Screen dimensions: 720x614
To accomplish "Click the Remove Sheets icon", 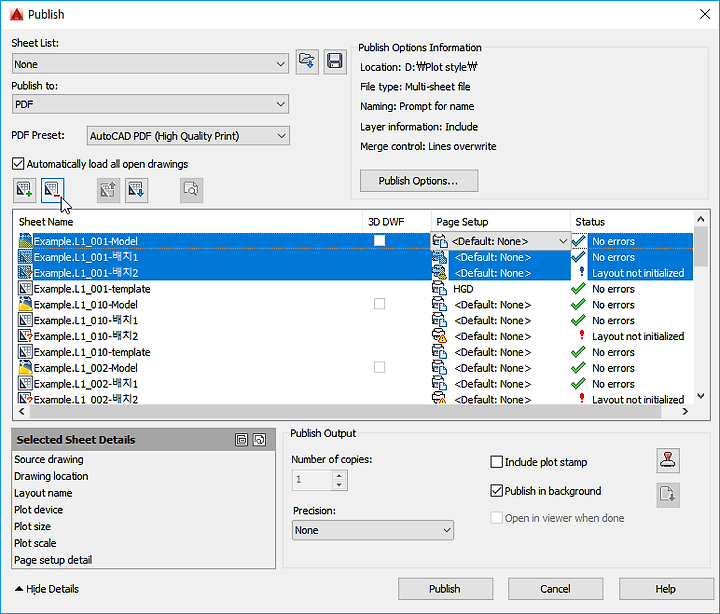I will tap(52, 190).
